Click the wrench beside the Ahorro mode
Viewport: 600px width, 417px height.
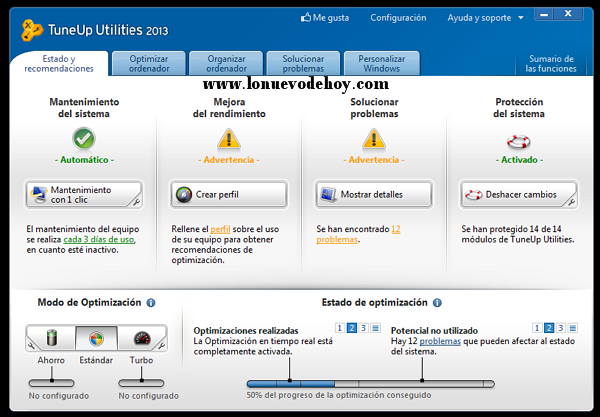tap(31, 345)
